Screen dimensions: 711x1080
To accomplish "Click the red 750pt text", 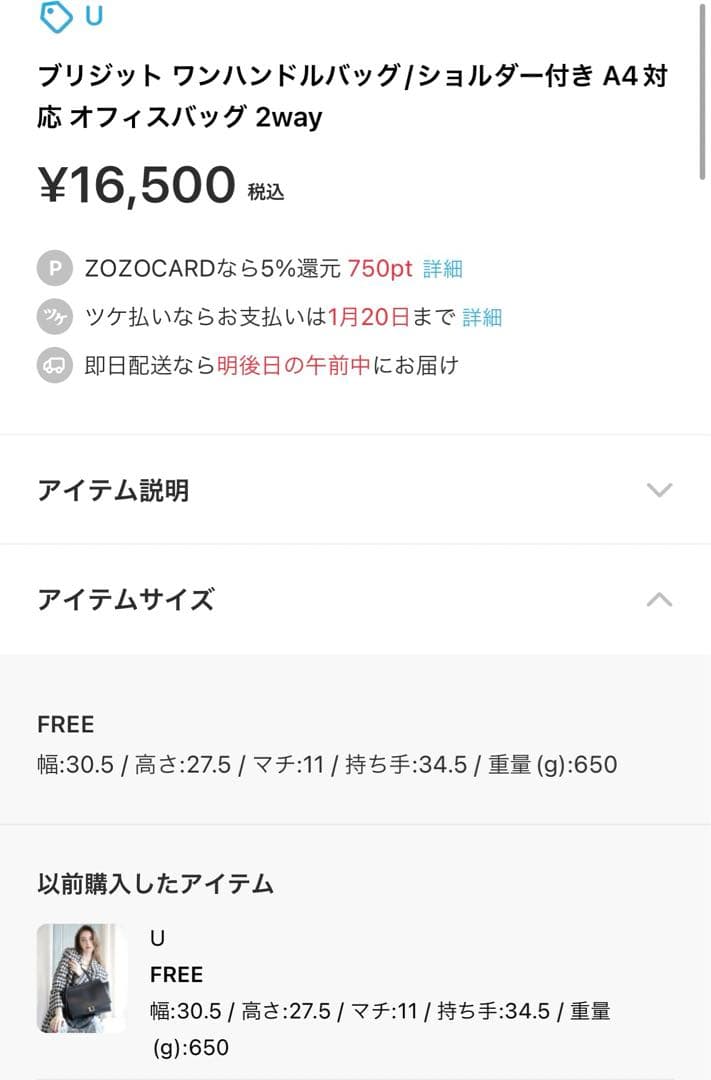I will tap(381, 267).
